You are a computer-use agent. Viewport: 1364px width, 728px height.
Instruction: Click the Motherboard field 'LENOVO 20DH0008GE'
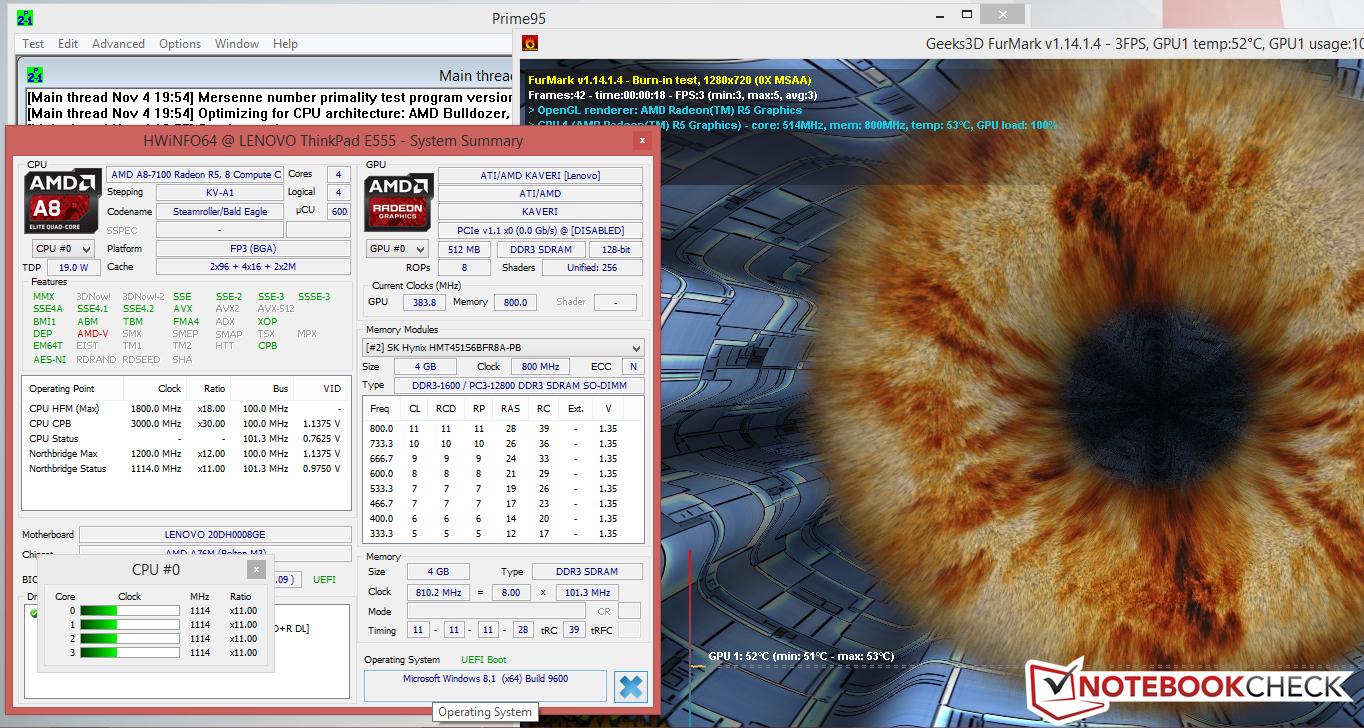pyautogui.click(x=215, y=535)
